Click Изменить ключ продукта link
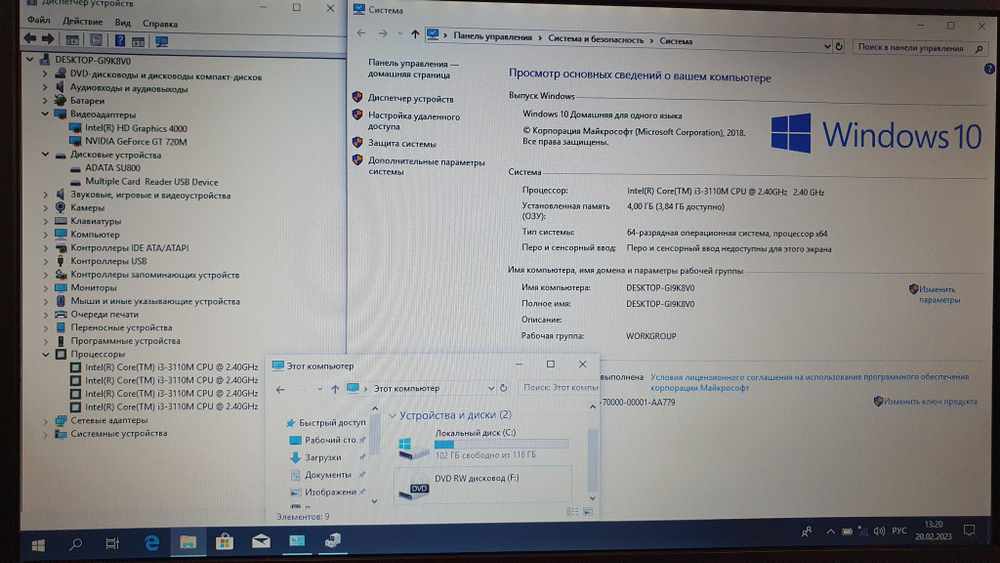The image size is (1000, 563). point(930,402)
